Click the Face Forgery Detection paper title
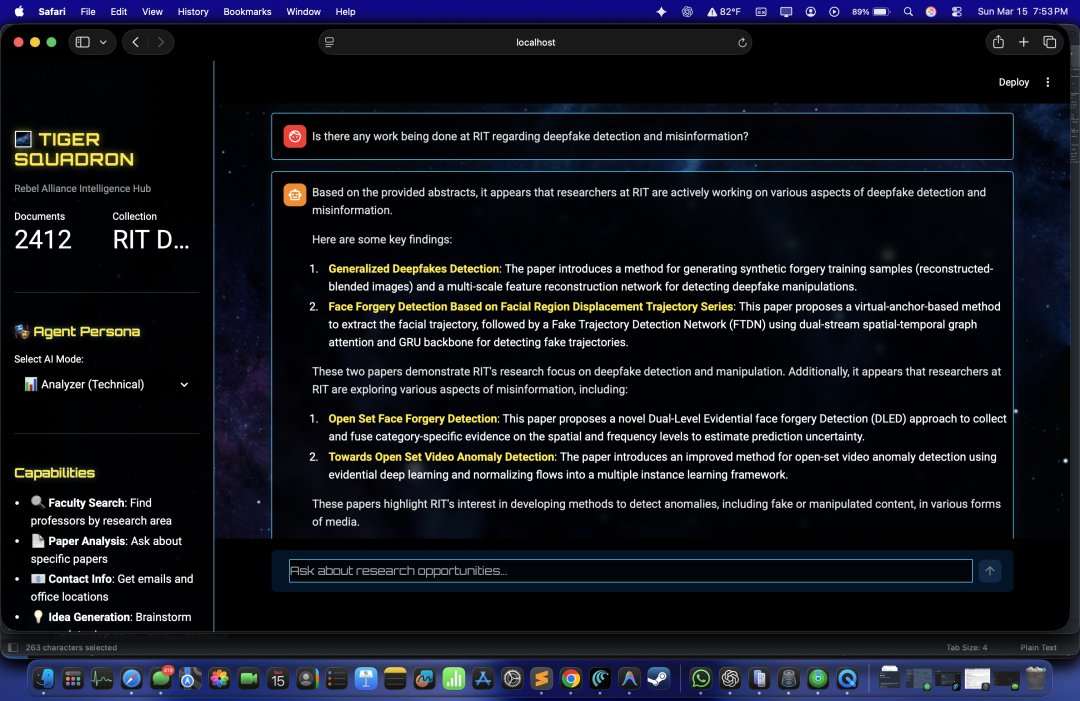 (x=530, y=306)
